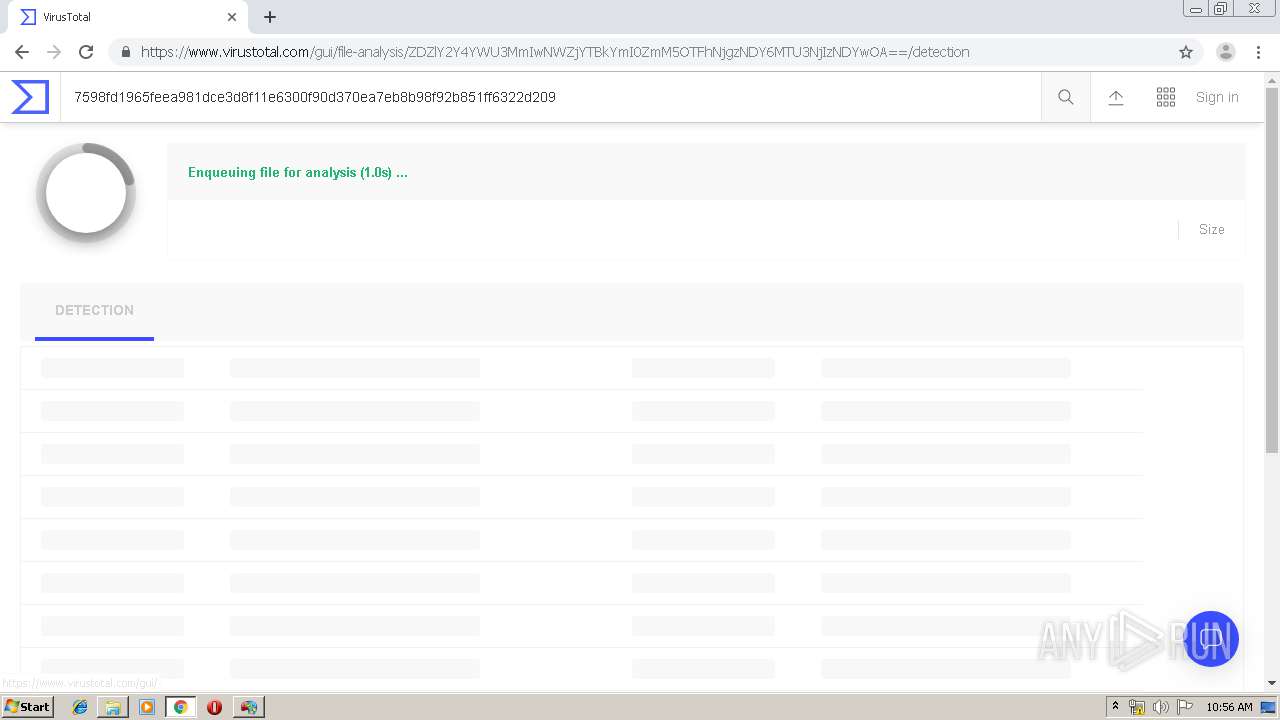Select the DETECTION tab
1280x720 pixels.
[94, 310]
